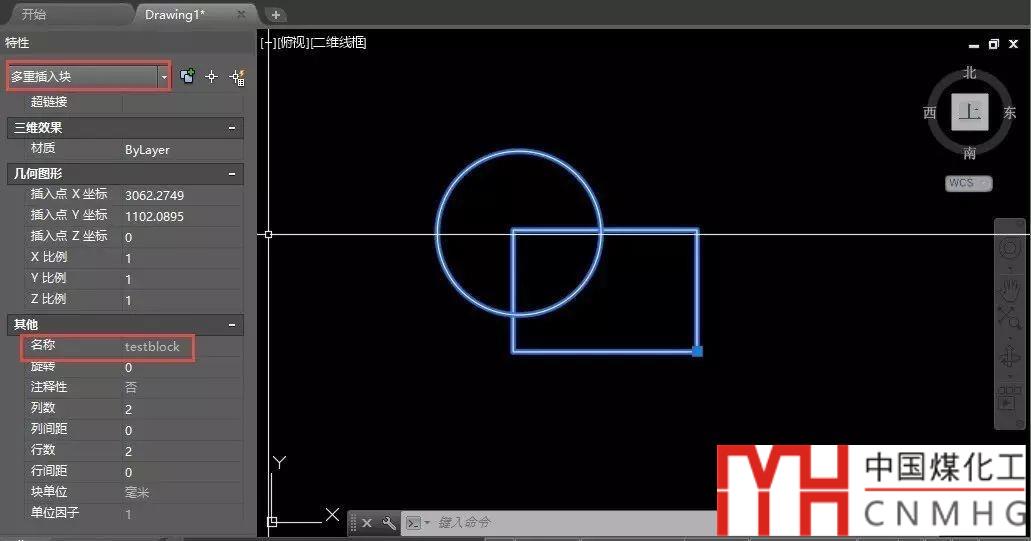Edit the 旋转 value
Image resolution: width=1031 pixels, height=541 pixels.
pyautogui.click(x=183, y=367)
